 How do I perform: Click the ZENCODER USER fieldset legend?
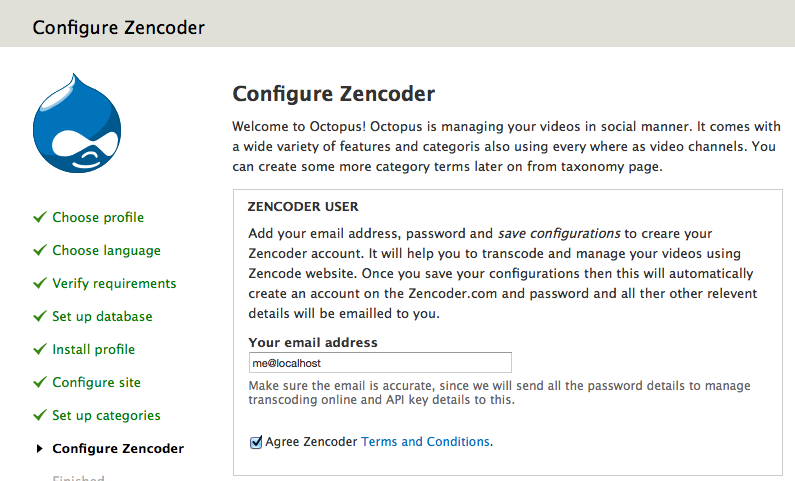point(302,207)
